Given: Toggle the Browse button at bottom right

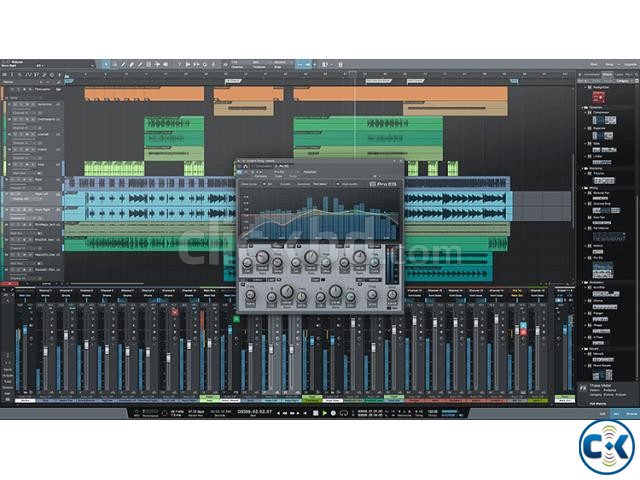Looking at the screenshot, I should (x=631, y=413).
